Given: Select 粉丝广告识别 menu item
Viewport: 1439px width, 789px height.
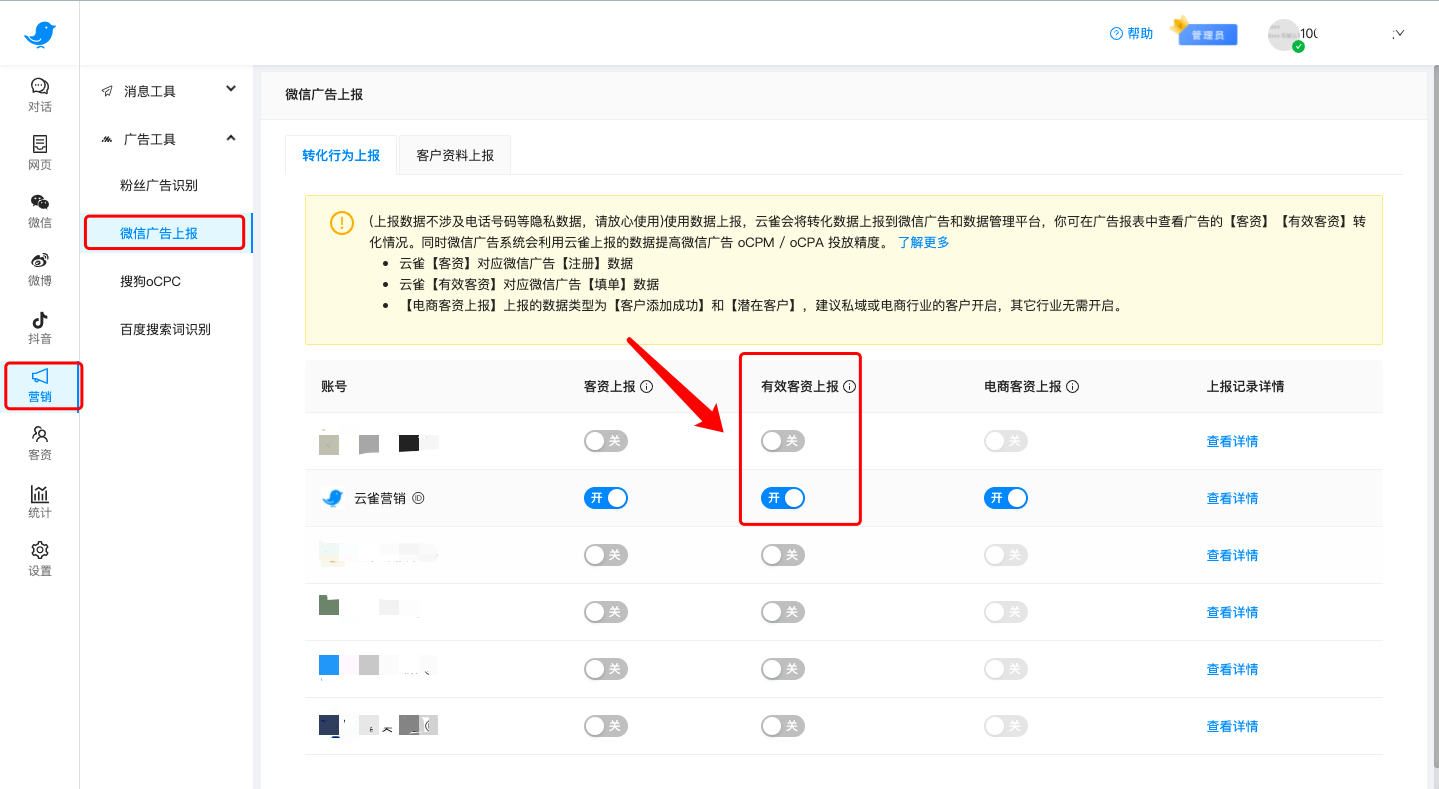Looking at the screenshot, I should coord(159,185).
